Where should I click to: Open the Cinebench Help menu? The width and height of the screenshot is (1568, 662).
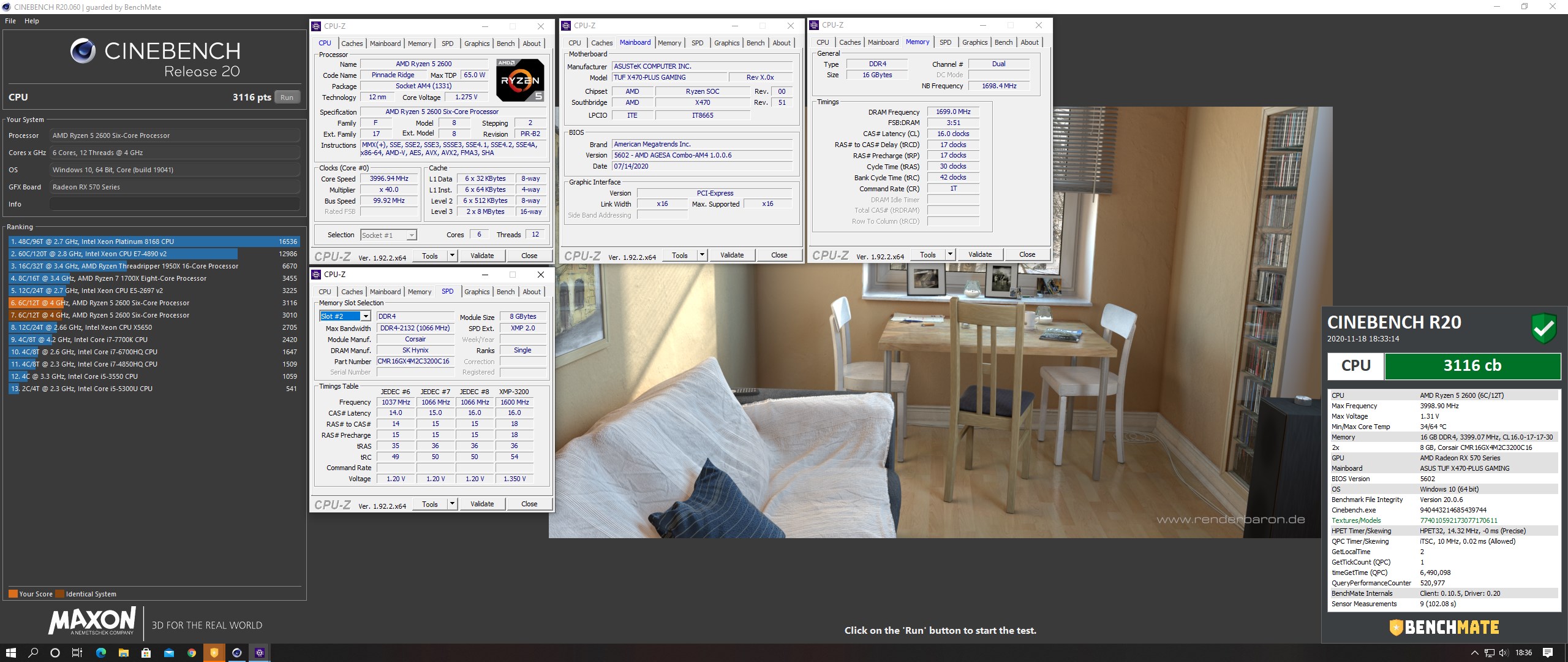[x=32, y=21]
